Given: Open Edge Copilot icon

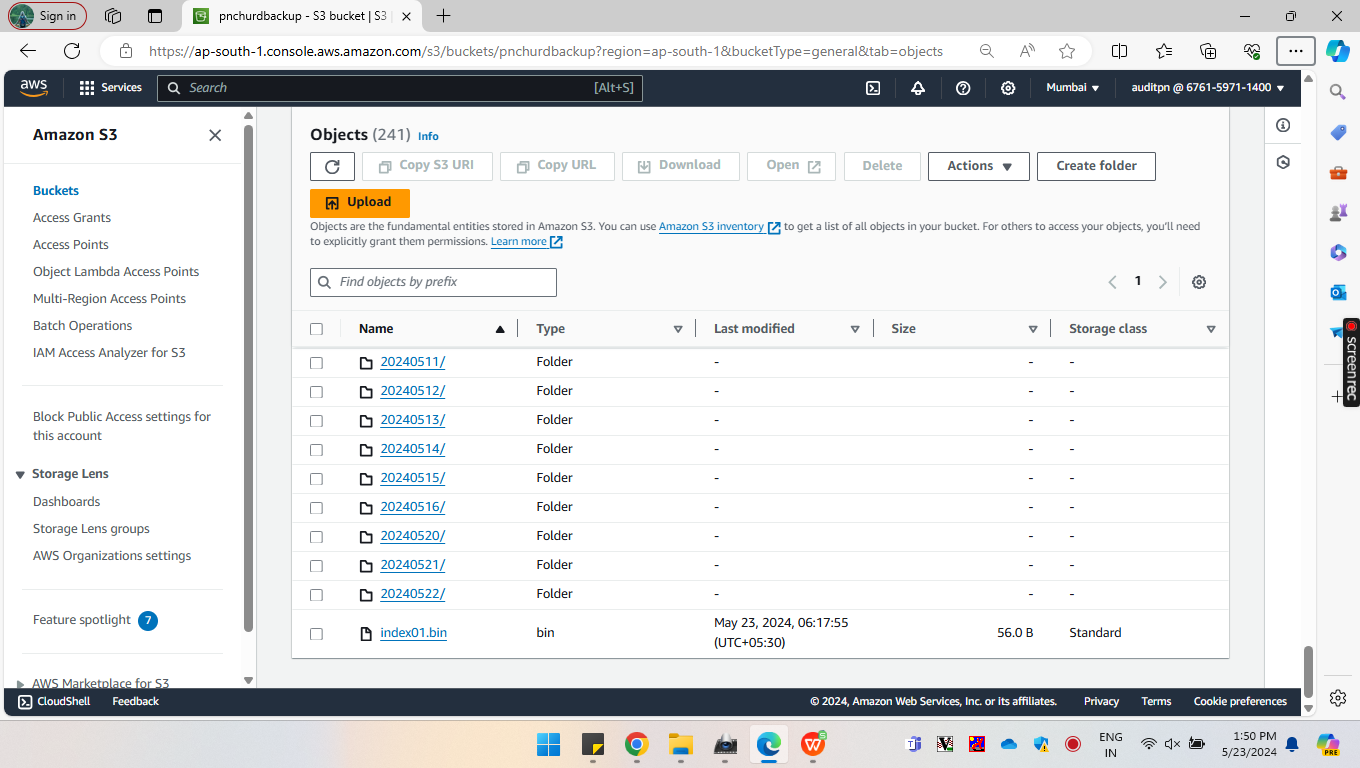Looking at the screenshot, I should 1338,51.
